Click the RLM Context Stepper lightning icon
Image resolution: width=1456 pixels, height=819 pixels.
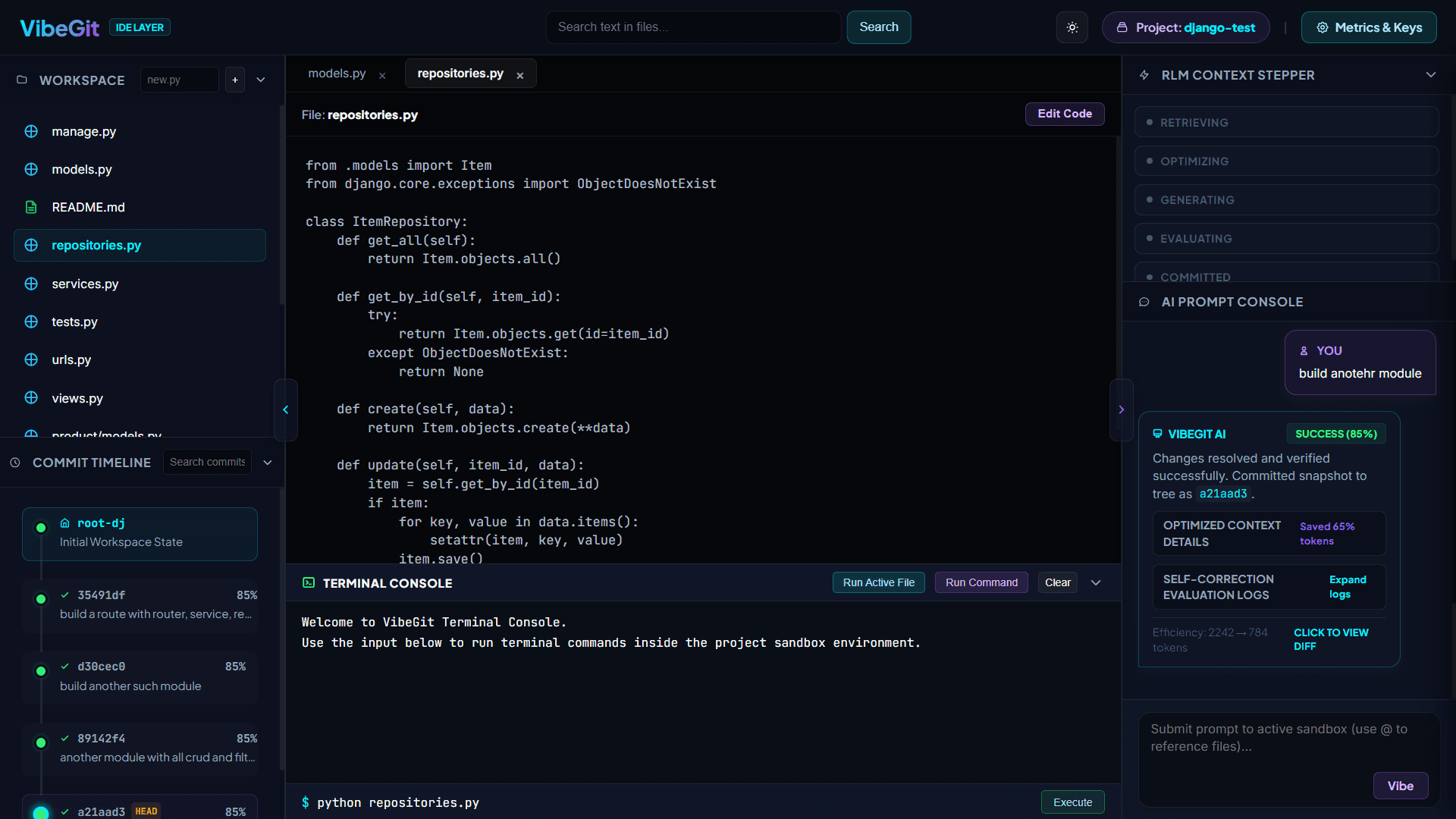pos(1144,75)
